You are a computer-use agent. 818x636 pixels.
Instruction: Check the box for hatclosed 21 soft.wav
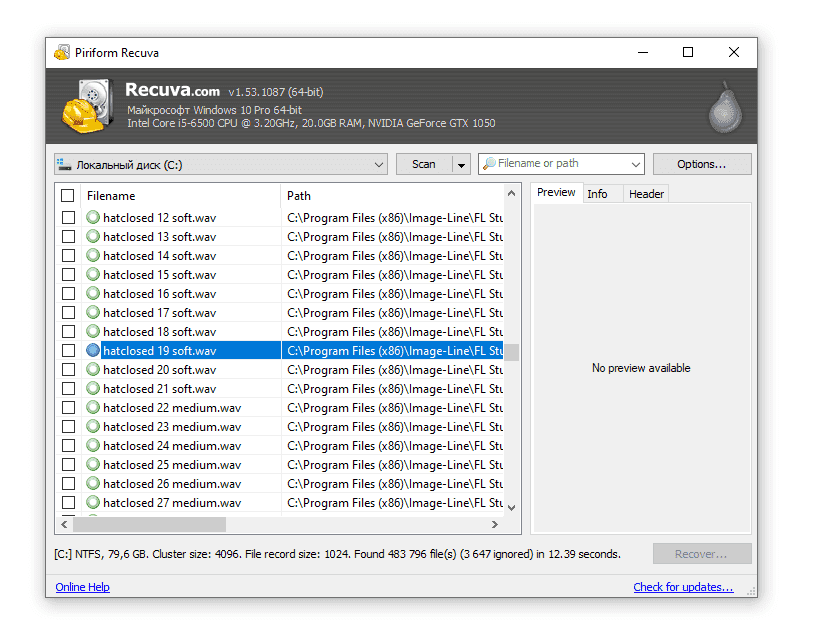pos(68,389)
